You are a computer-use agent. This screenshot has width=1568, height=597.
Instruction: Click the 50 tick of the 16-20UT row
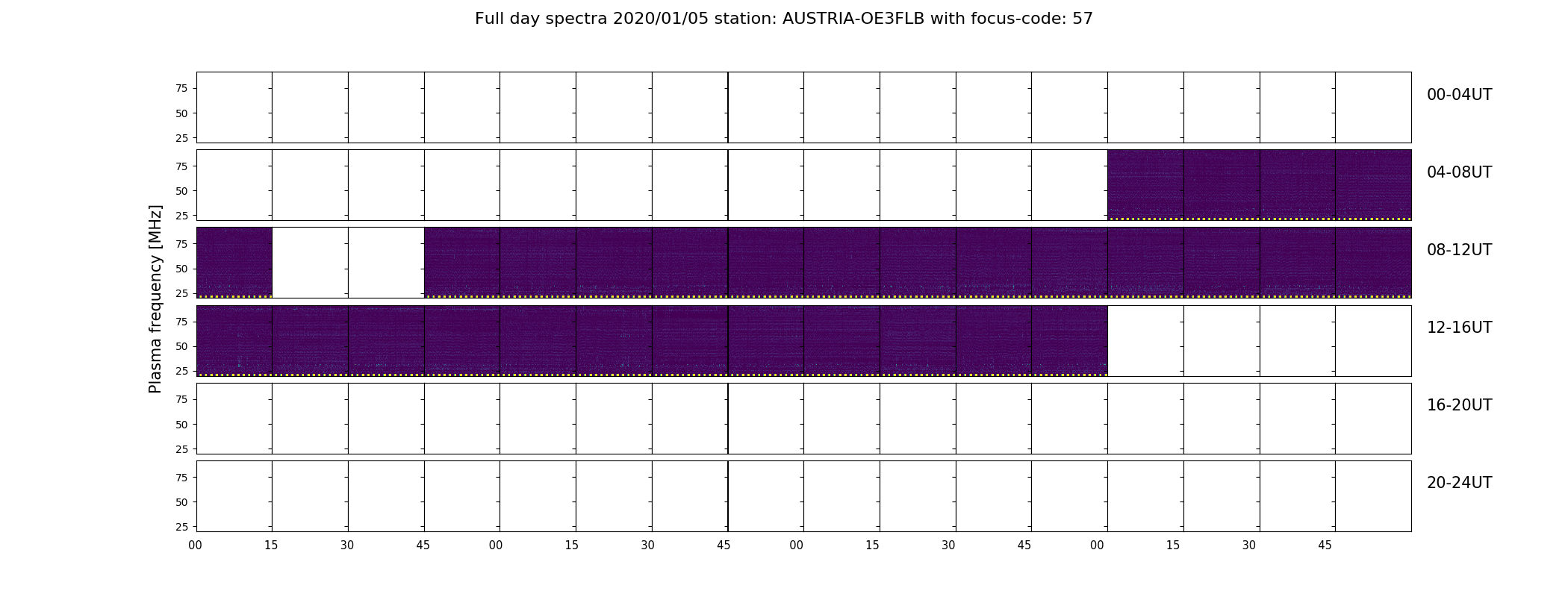[181, 425]
